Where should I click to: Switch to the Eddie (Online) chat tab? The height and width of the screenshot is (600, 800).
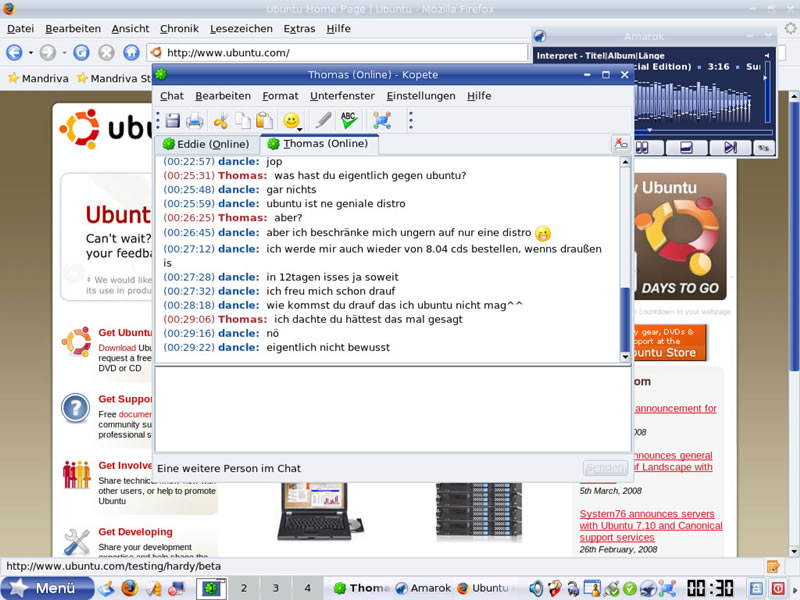[x=207, y=144]
